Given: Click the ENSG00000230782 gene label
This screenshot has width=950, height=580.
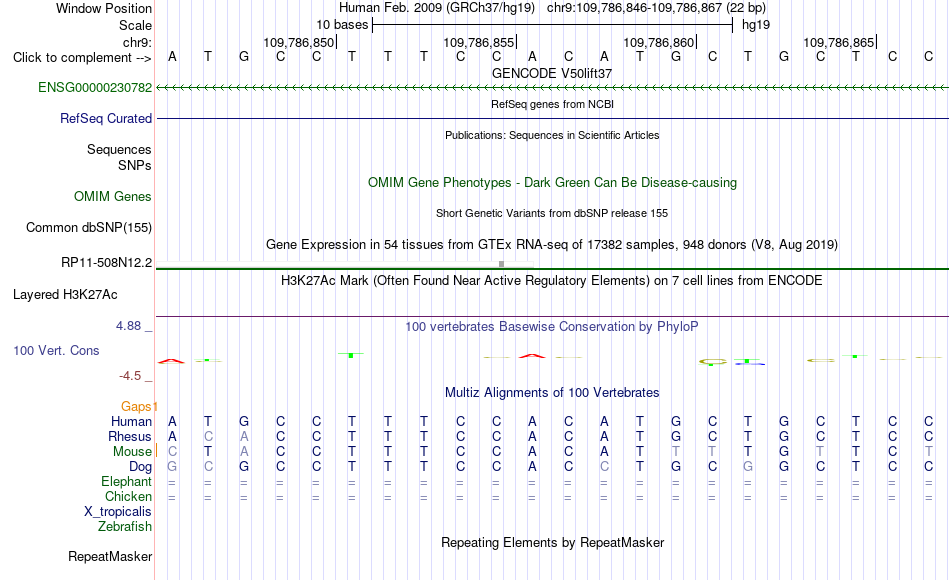Looking at the screenshot, I should point(95,87).
